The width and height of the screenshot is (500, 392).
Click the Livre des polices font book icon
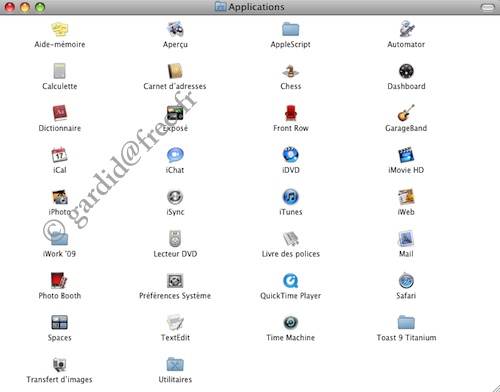tap(291, 239)
